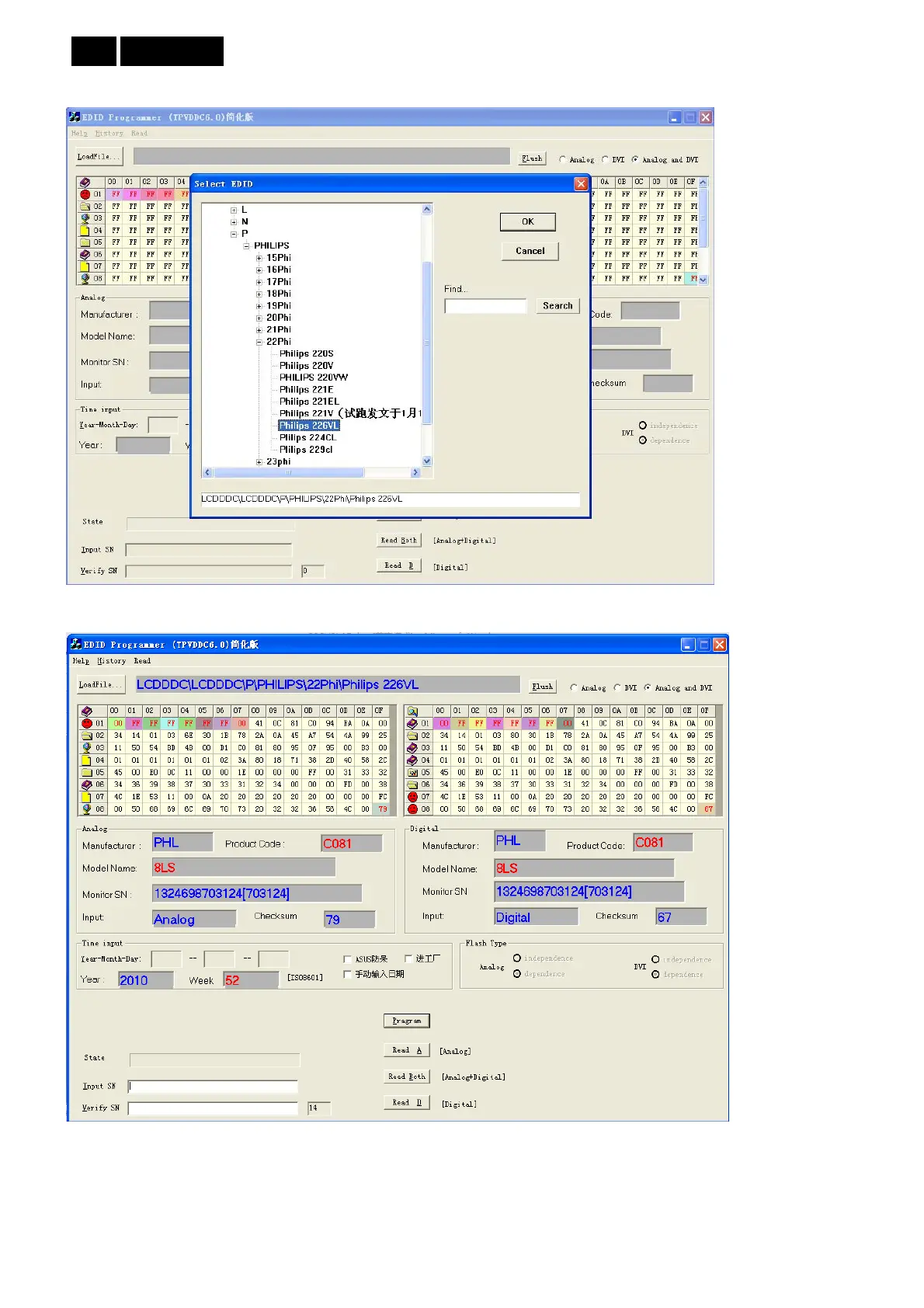Click the Input SN field in loaded window
The image size is (924, 1308).
[x=213, y=1087]
